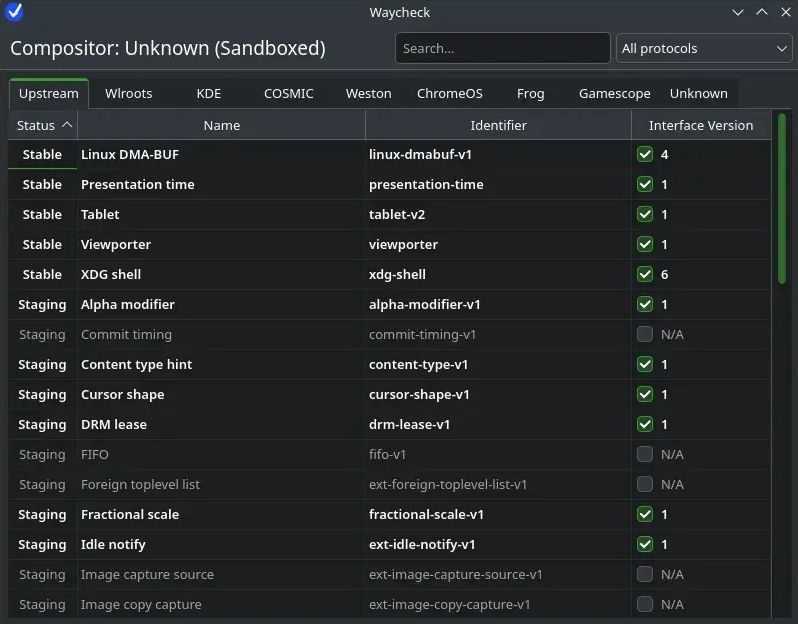Toggle the Commit timing N/A checkbox

point(645,334)
